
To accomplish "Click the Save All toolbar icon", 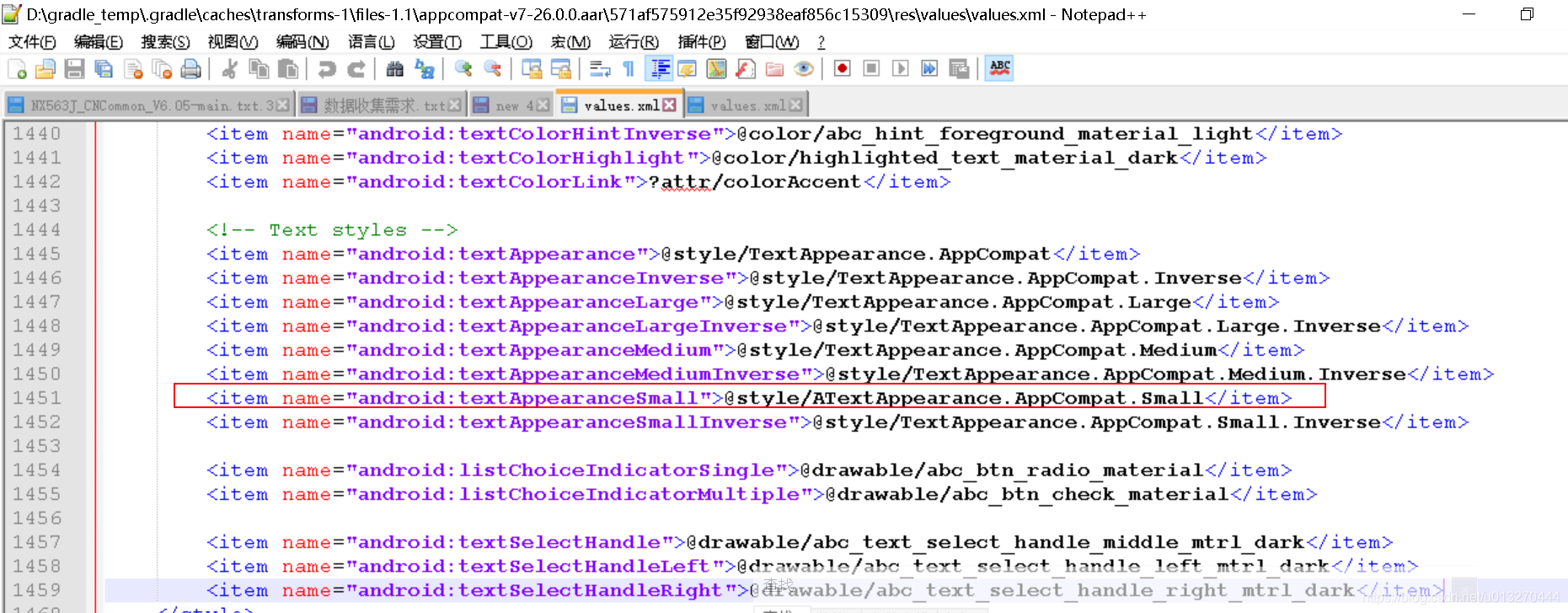I will pyautogui.click(x=104, y=69).
